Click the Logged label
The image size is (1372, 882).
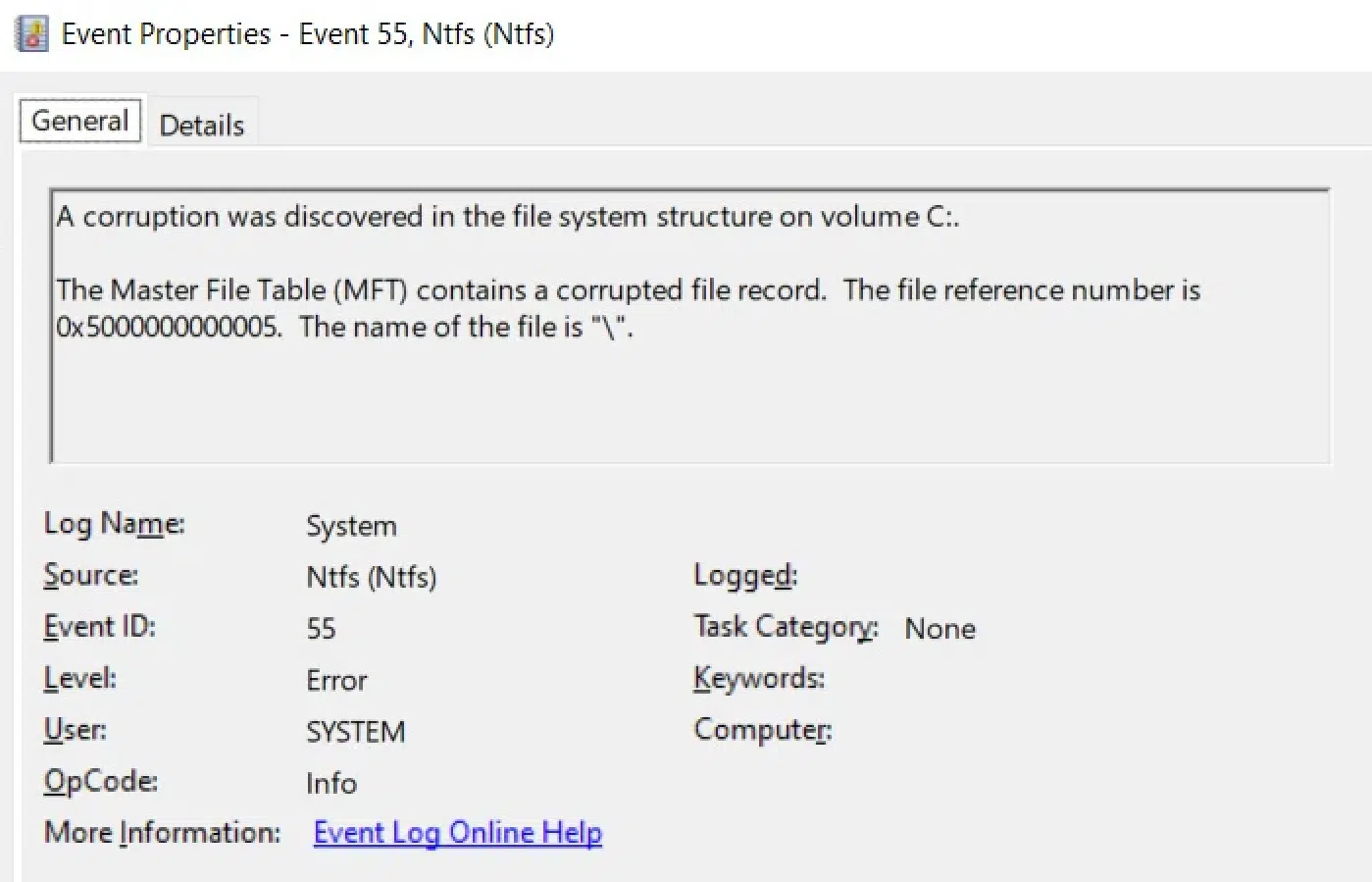tap(744, 576)
